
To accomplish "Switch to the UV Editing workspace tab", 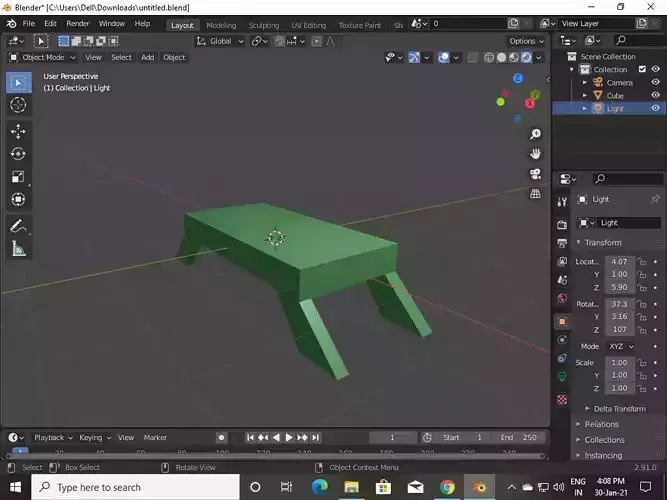I will [309, 26].
